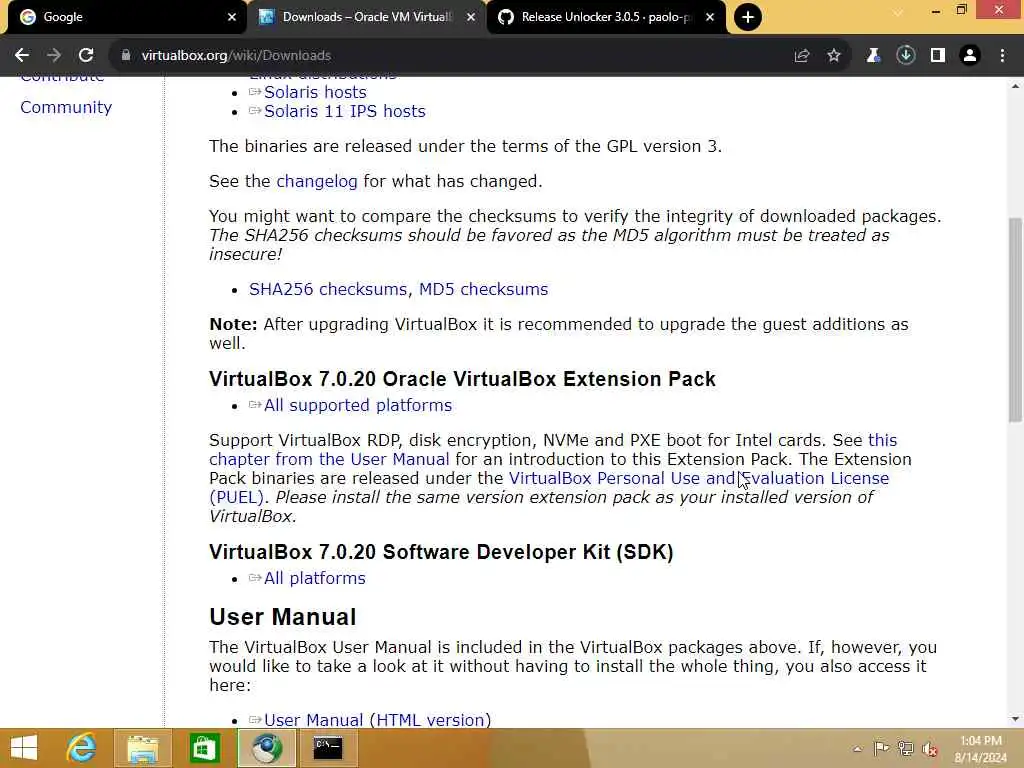The height and width of the screenshot is (768, 1024).
Task: Open the 'this chapter from the User Manual' link
Action: pyautogui.click(x=553, y=449)
